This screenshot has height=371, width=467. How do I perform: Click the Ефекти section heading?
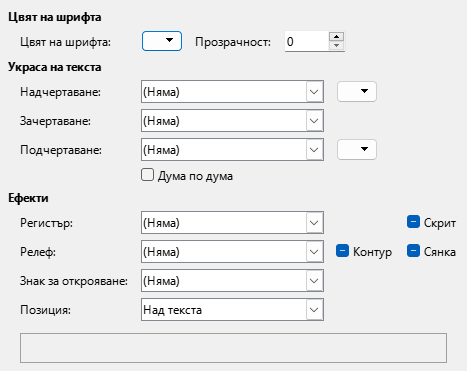28,198
